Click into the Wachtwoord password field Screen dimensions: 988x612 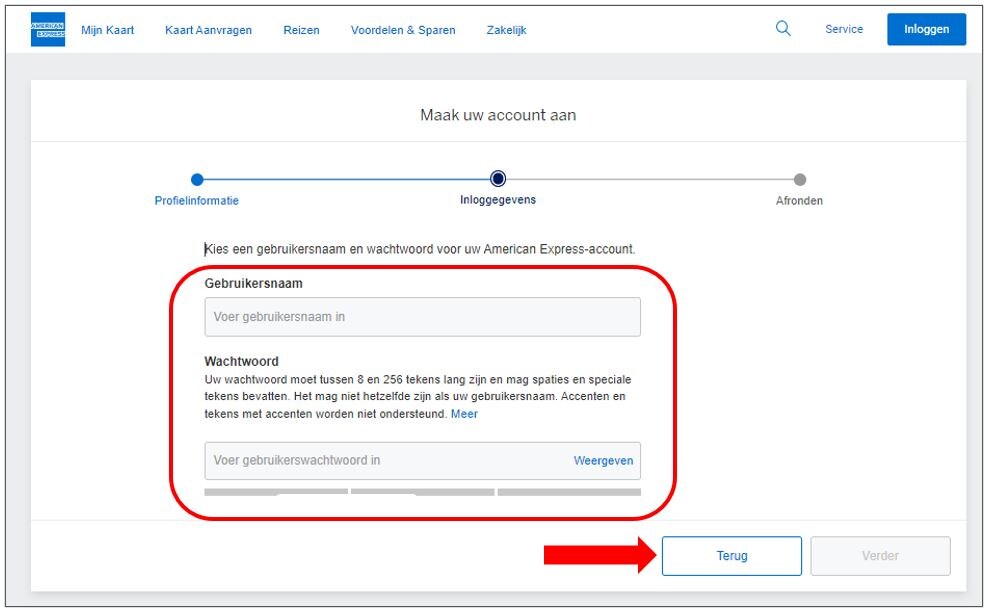click(x=385, y=461)
